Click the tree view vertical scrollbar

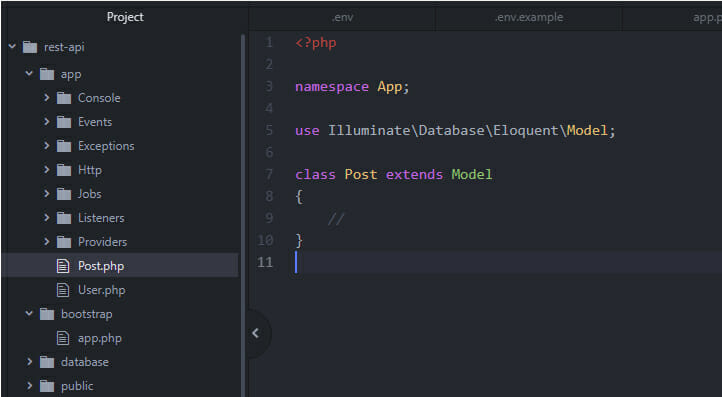coord(243,216)
